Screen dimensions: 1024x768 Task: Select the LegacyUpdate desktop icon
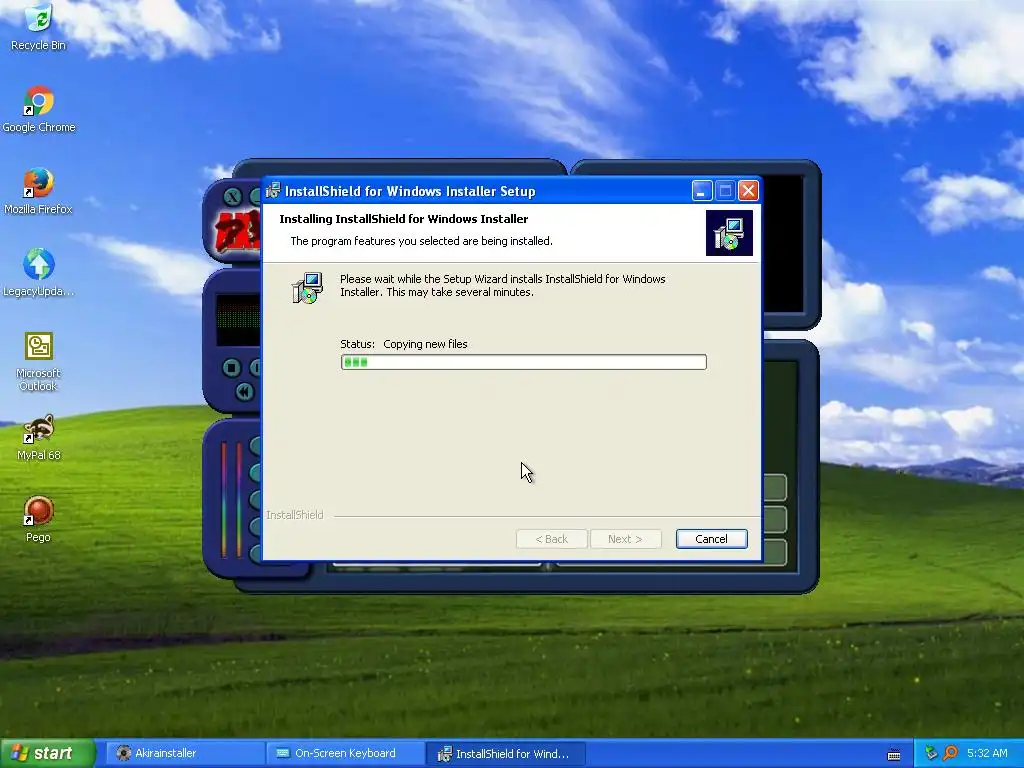click(x=39, y=273)
